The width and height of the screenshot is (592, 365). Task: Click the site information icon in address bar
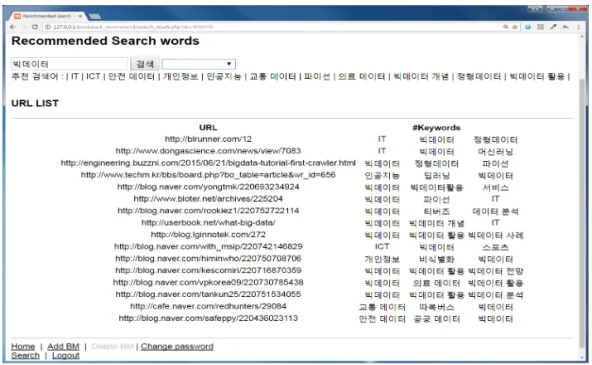click(x=48, y=27)
